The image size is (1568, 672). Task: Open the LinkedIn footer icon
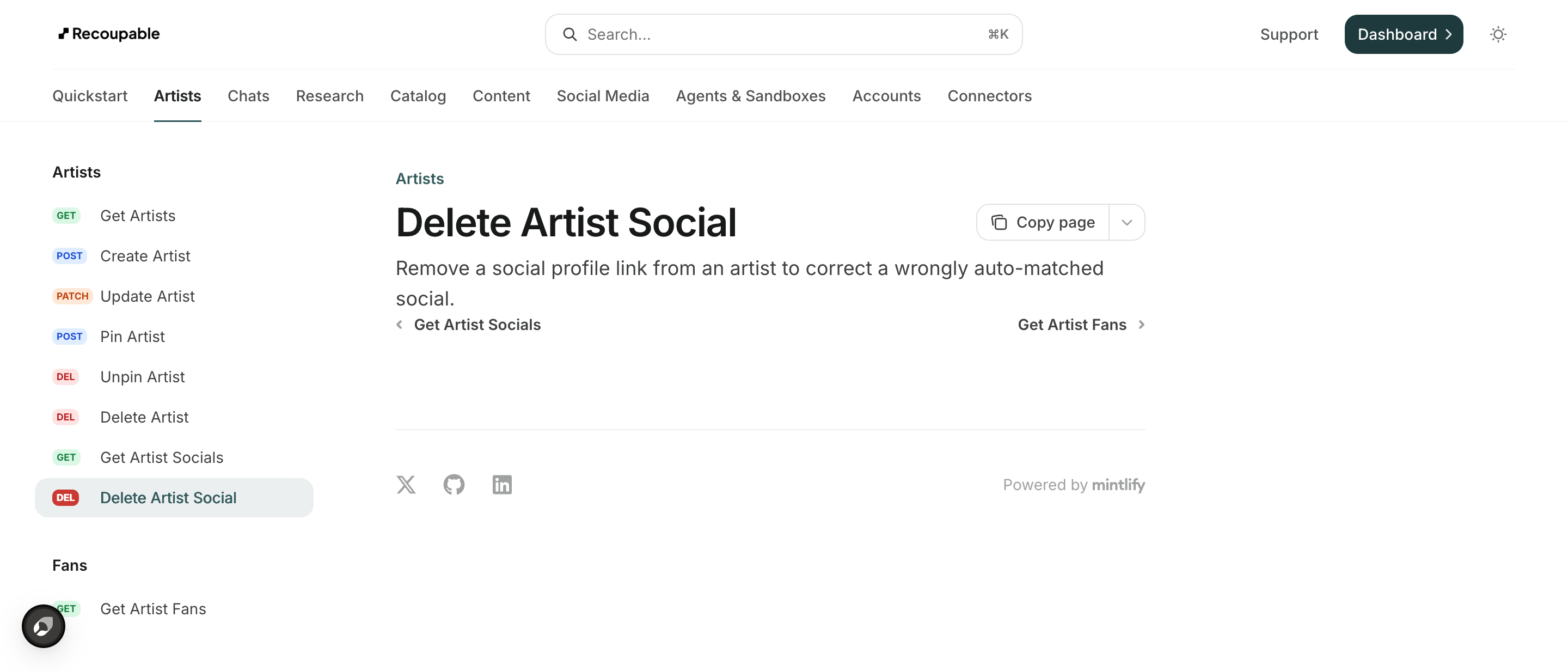(501, 485)
